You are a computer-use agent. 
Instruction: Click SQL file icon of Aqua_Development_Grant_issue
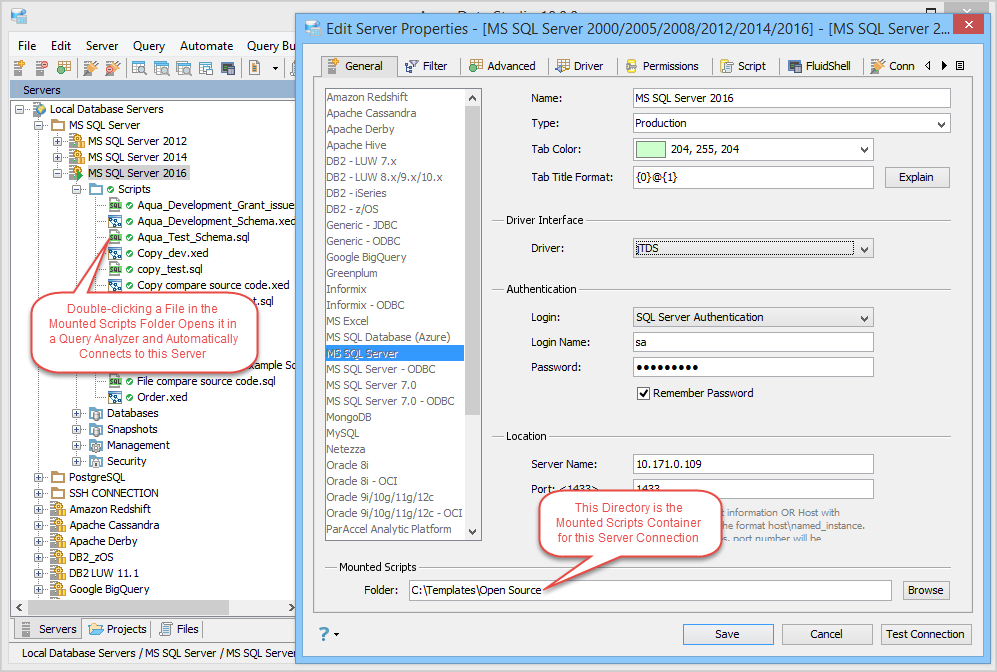point(115,205)
